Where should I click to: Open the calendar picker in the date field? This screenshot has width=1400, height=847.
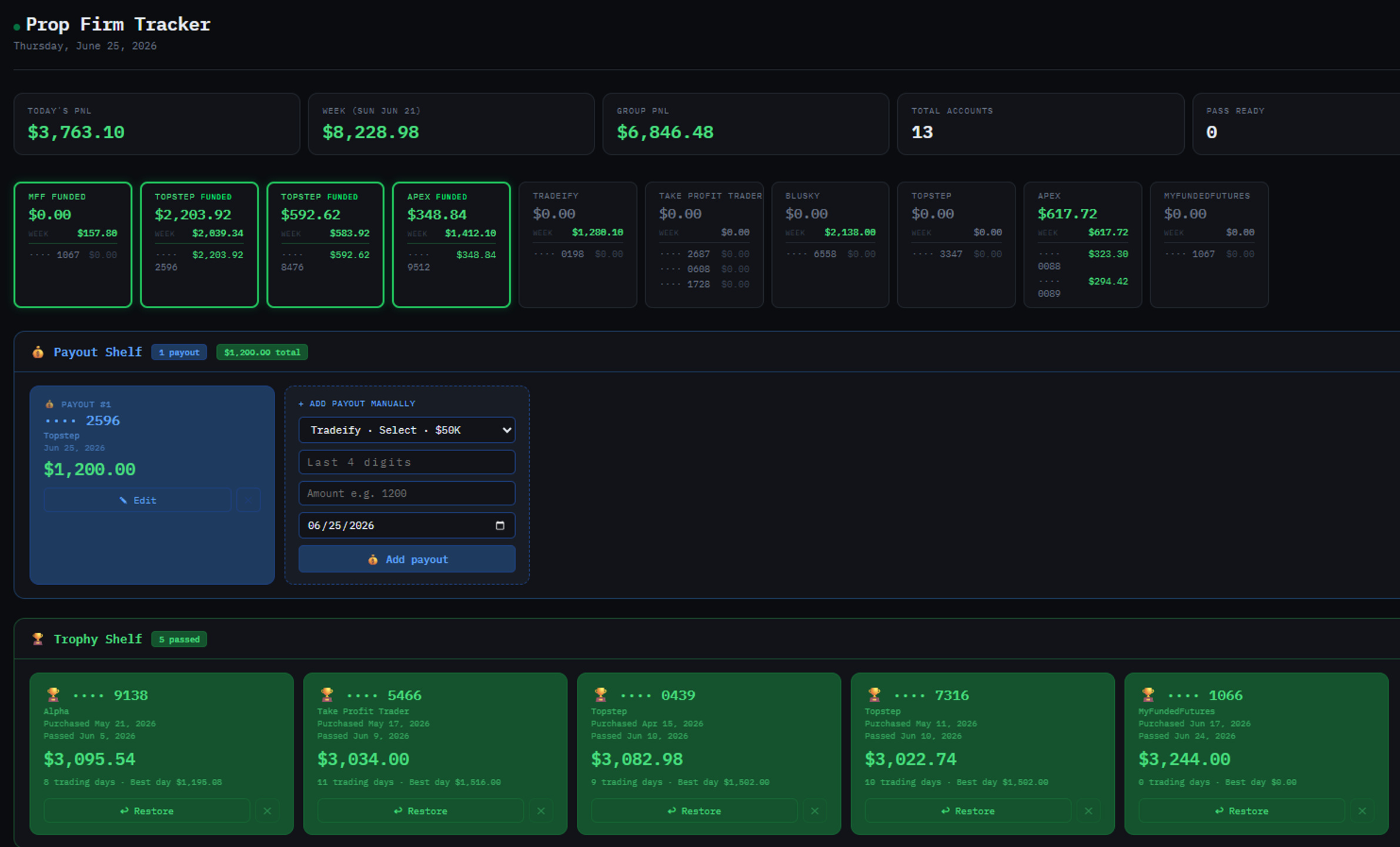(500, 525)
